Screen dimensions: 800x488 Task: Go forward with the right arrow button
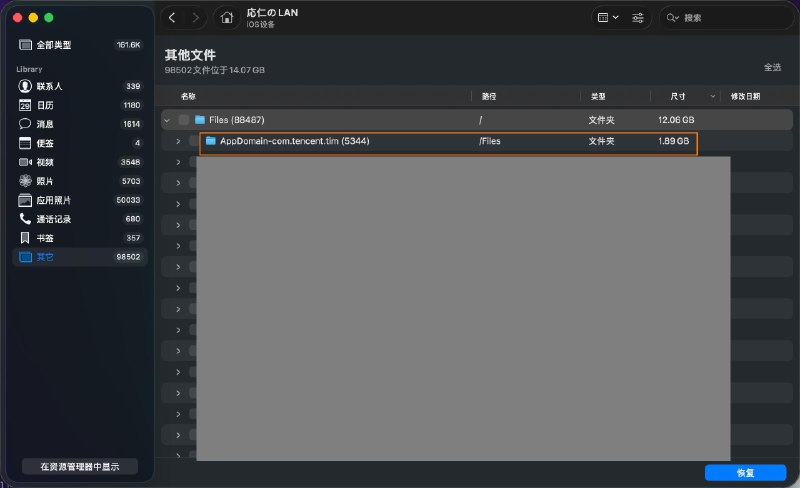click(195, 18)
